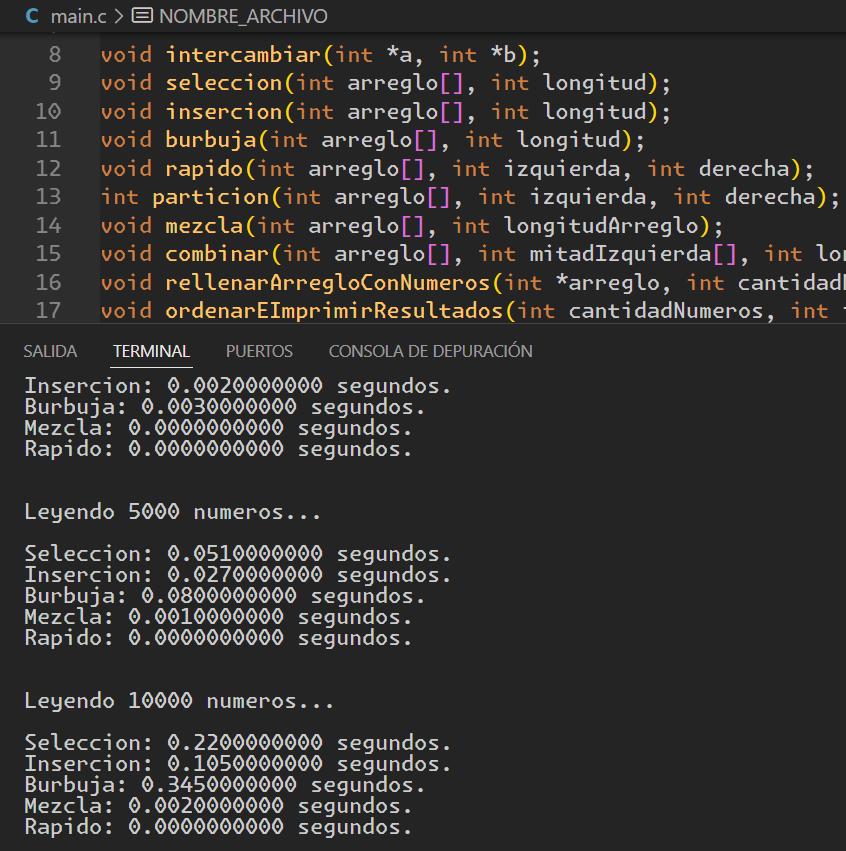Open CONSOLA DE DEPURACIÓN tab
This screenshot has width=846, height=851.
click(x=430, y=351)
